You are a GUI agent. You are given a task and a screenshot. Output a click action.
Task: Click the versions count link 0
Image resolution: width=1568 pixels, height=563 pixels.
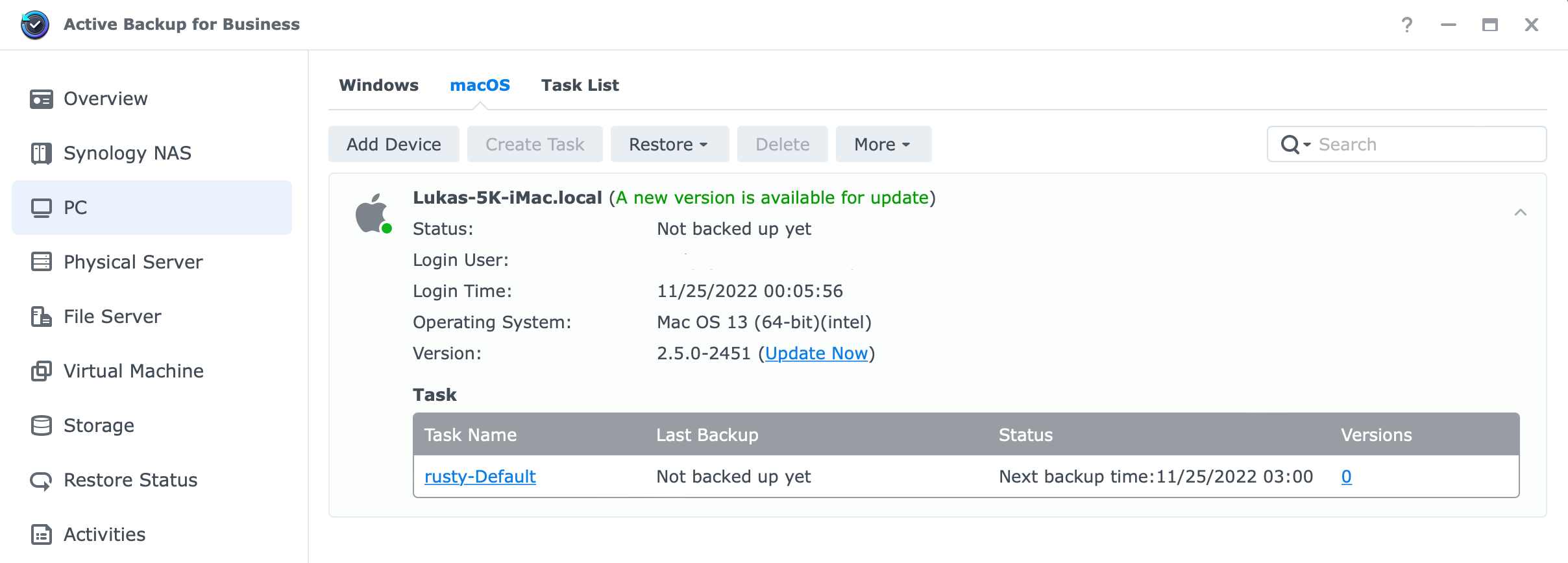(x=1347, y=477)
